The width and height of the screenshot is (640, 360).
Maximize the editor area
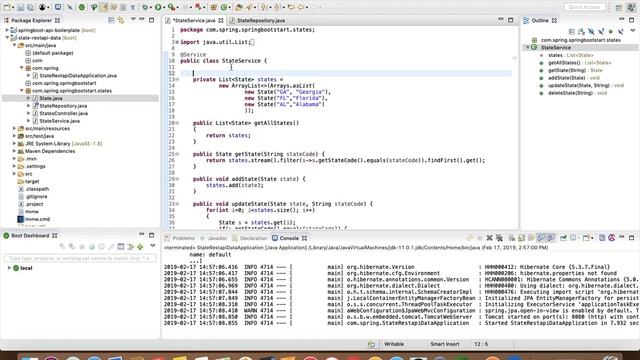(510, 20)
